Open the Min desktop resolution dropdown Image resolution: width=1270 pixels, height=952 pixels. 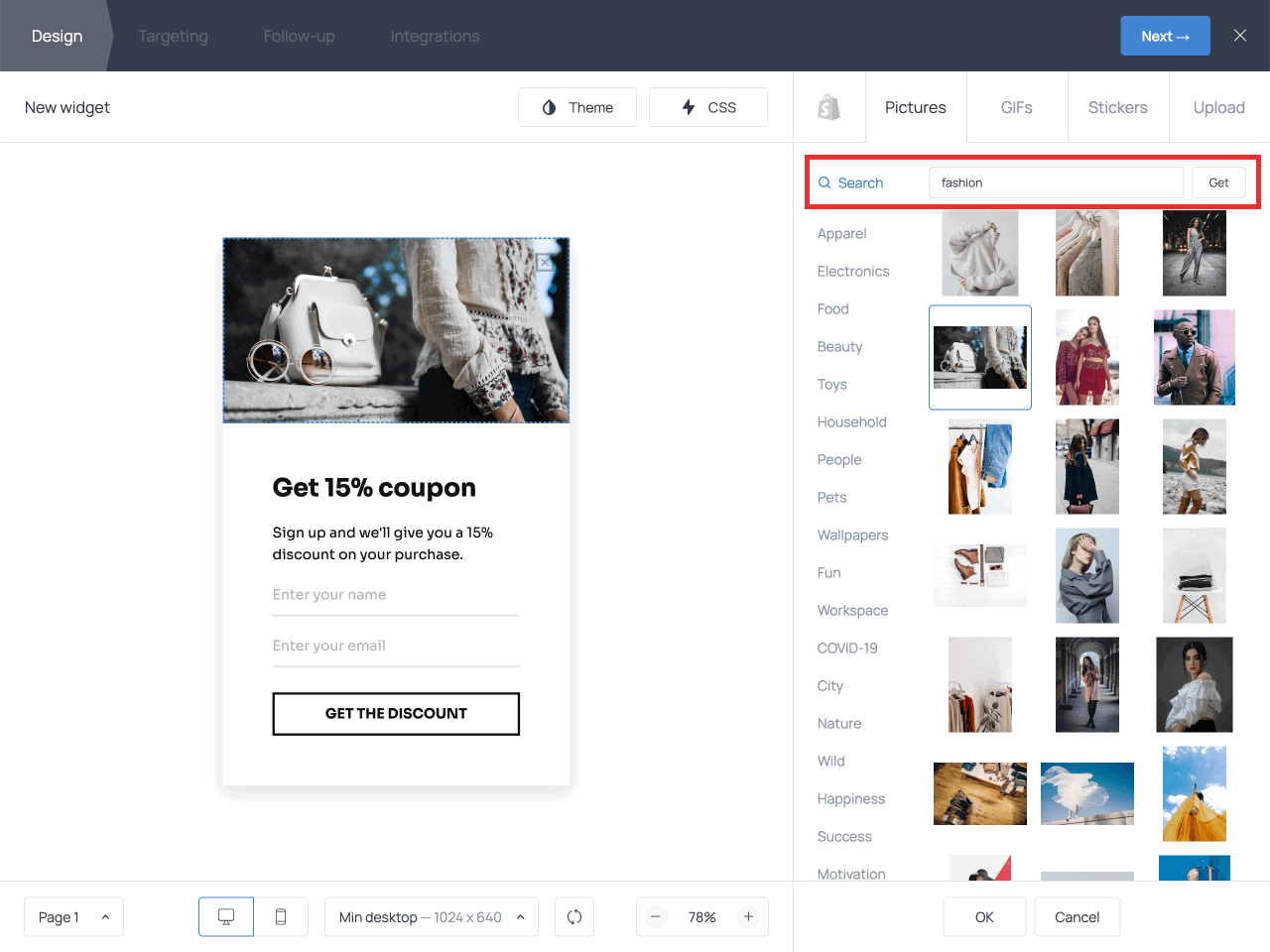tap(431, 916)
